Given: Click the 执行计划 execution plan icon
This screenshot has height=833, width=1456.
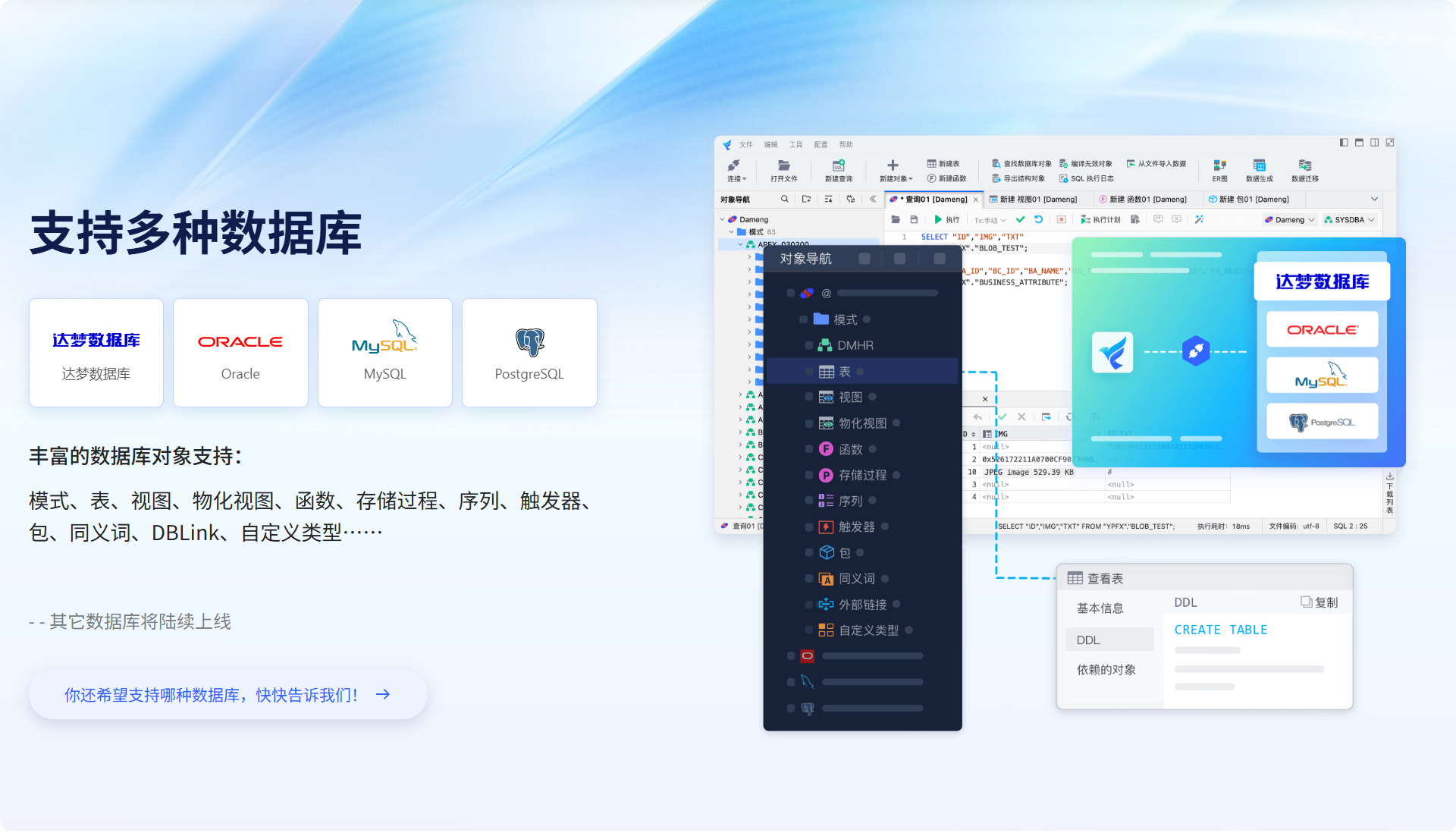Looking at the screenshot, I should tap(1086, 220).
